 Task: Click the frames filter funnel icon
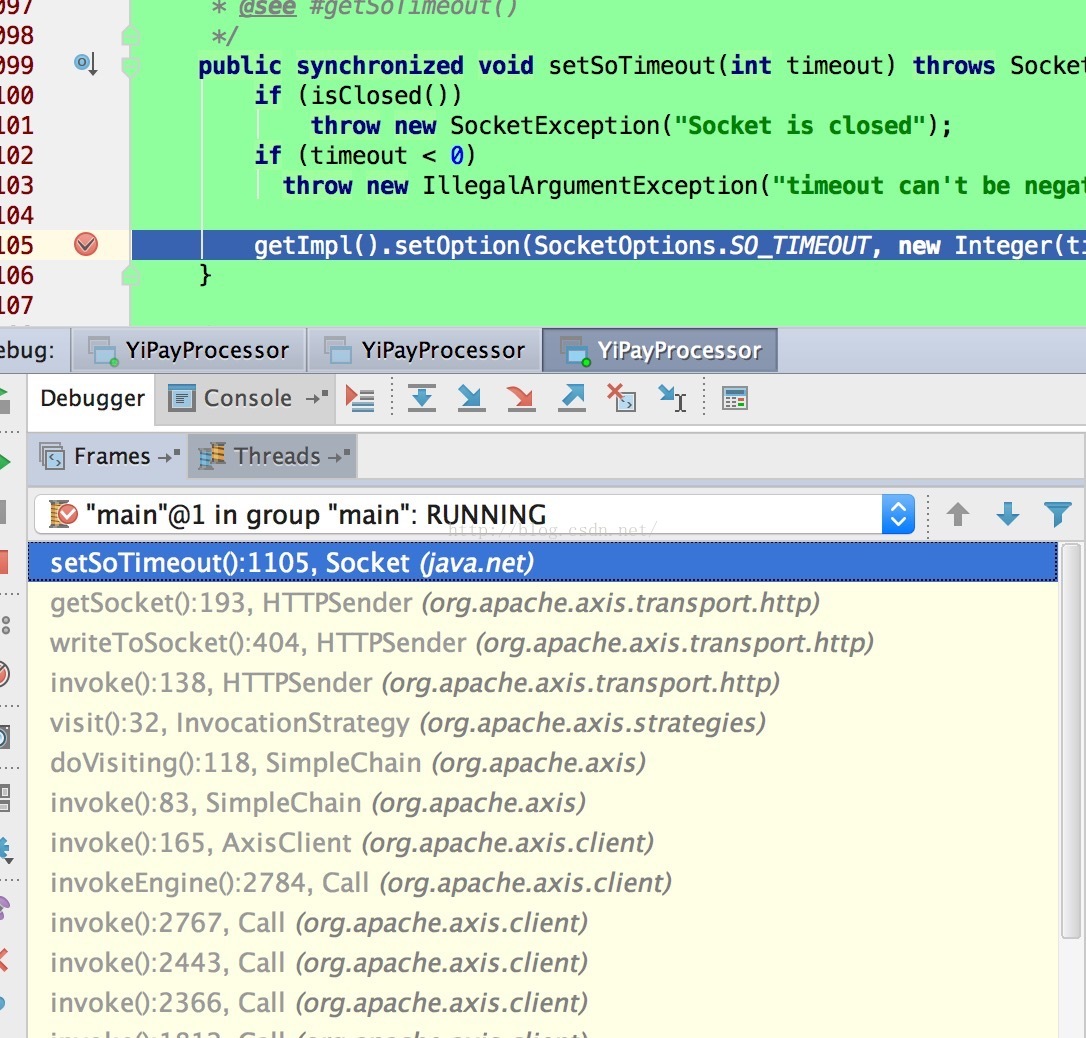(1058, 514)
